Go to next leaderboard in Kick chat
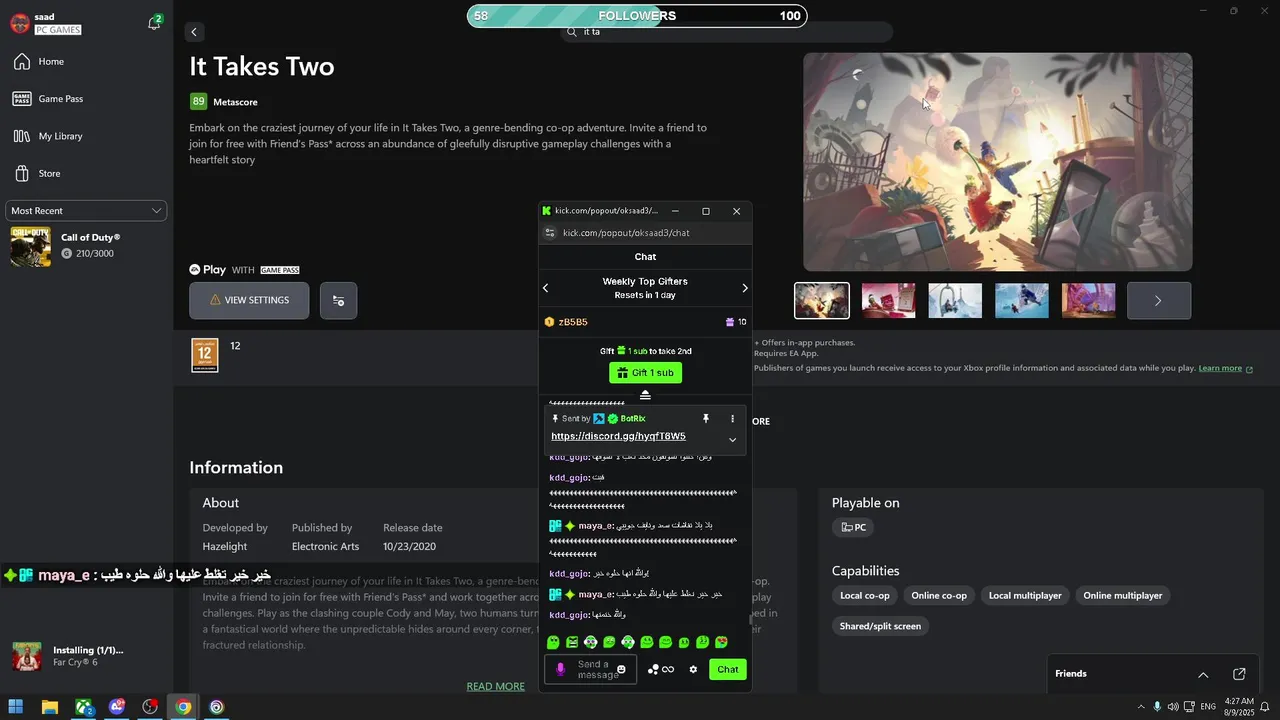This screenshot has height=720, width=1280. point(745,288)
